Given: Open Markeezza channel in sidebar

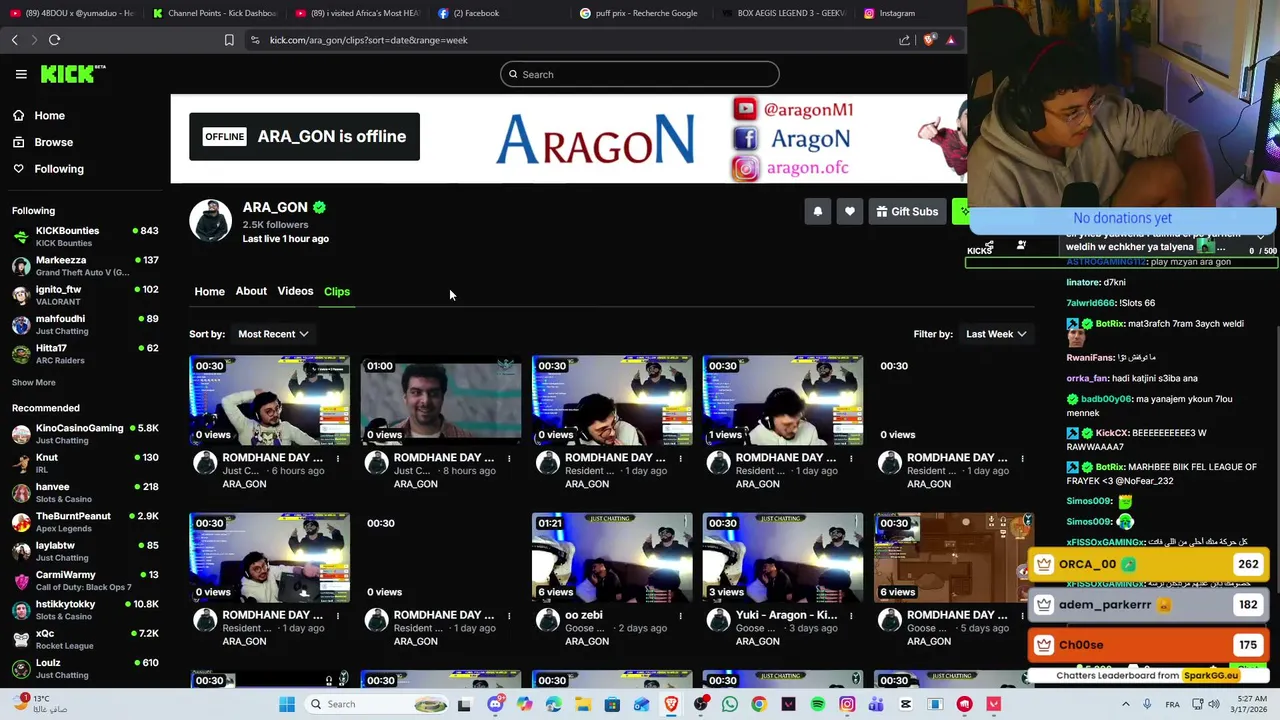Looking at the screenshot, I should (85, 265).
